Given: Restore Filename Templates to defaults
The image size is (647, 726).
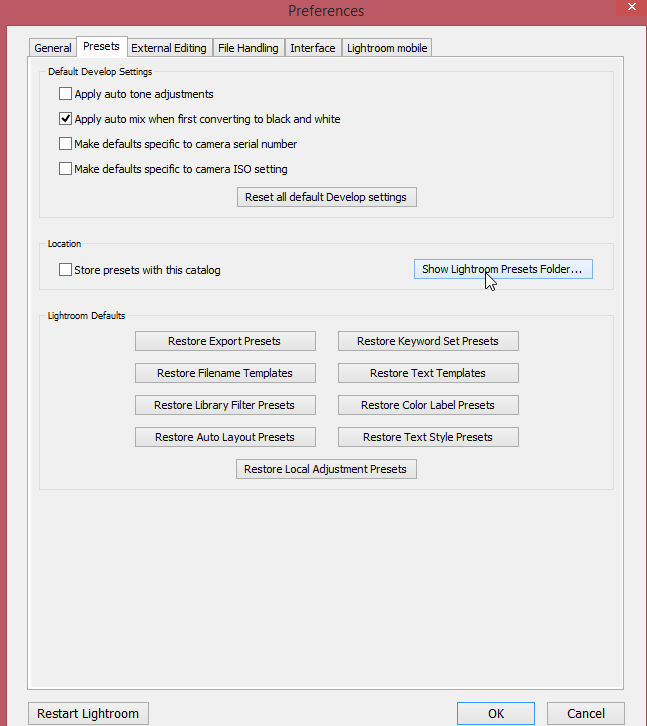Looking at the screenshot, I should [225, 373].
